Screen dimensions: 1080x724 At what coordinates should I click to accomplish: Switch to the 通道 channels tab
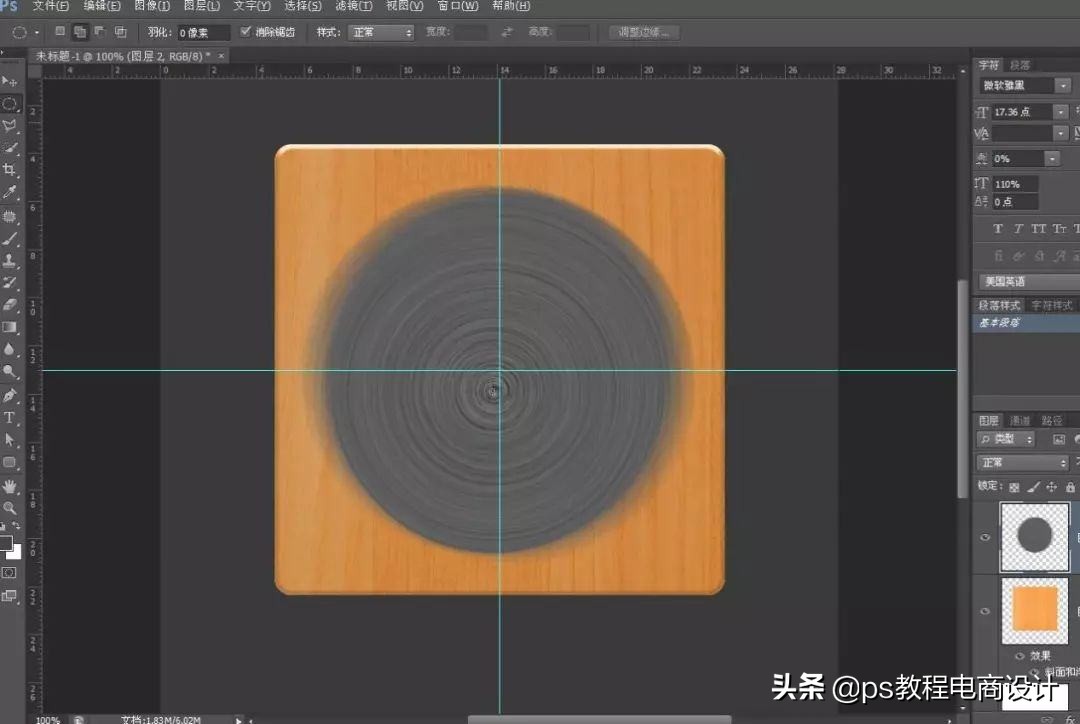point(1019,421)
